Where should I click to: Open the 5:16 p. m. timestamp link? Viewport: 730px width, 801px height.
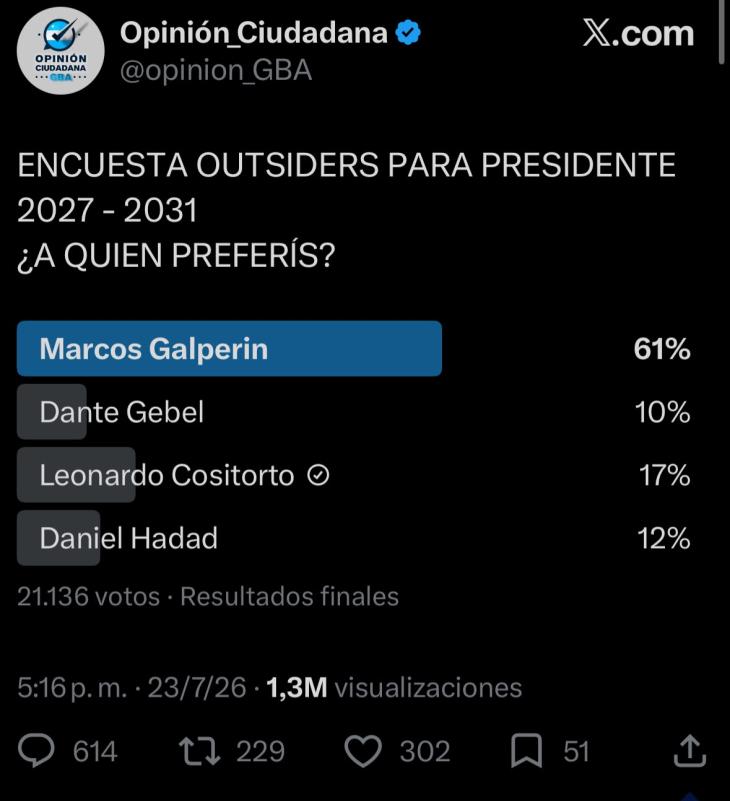[x=72, y=688]
